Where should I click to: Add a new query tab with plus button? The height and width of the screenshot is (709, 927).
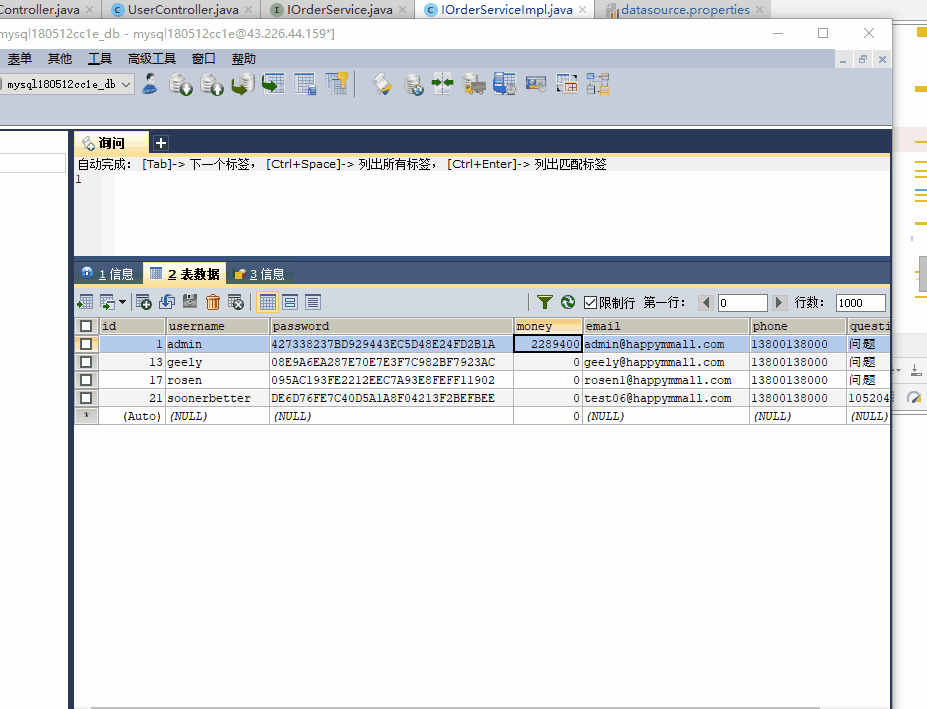(160, 143)
